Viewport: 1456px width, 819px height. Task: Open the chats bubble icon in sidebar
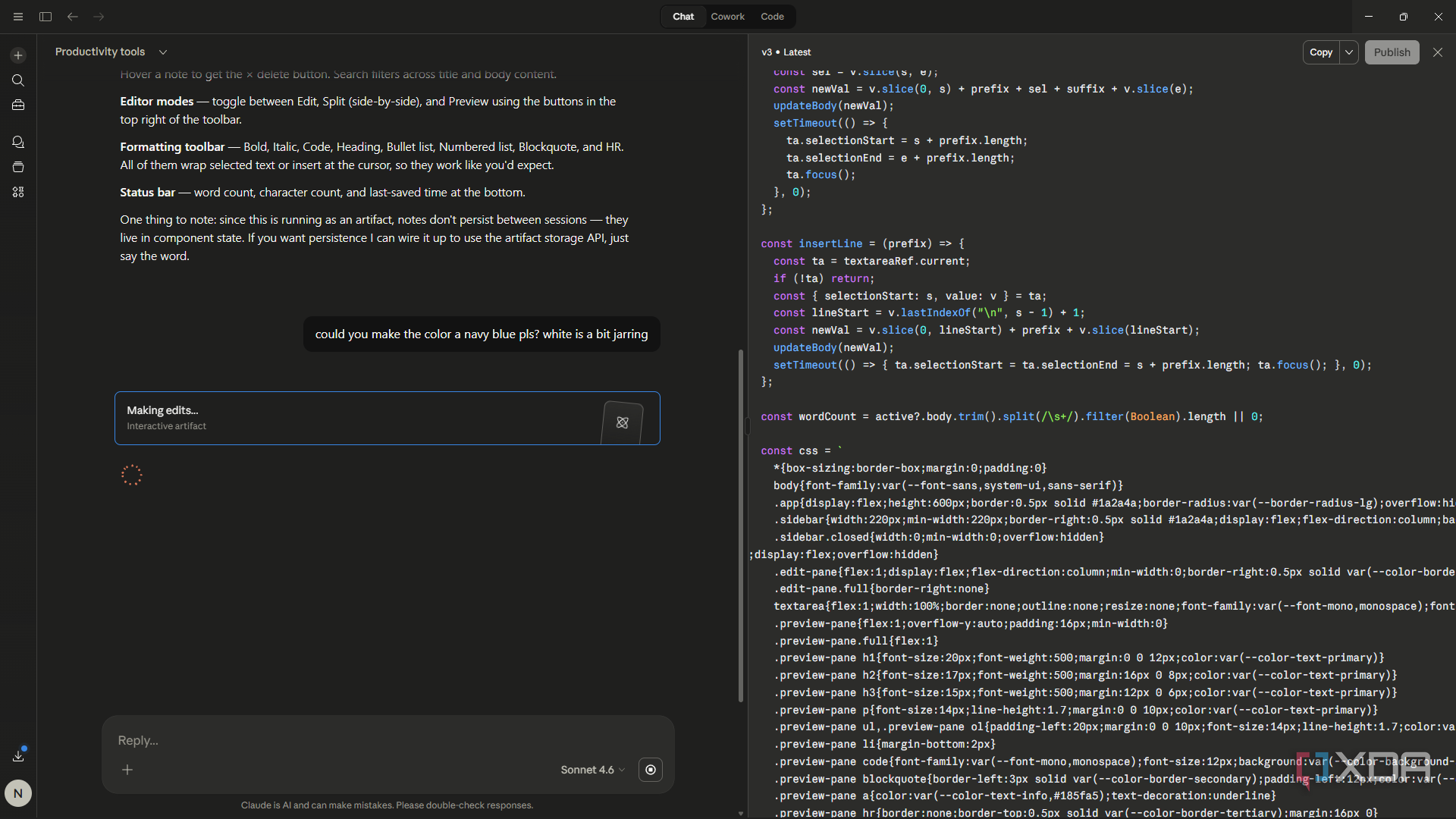(x=18, y=142)
